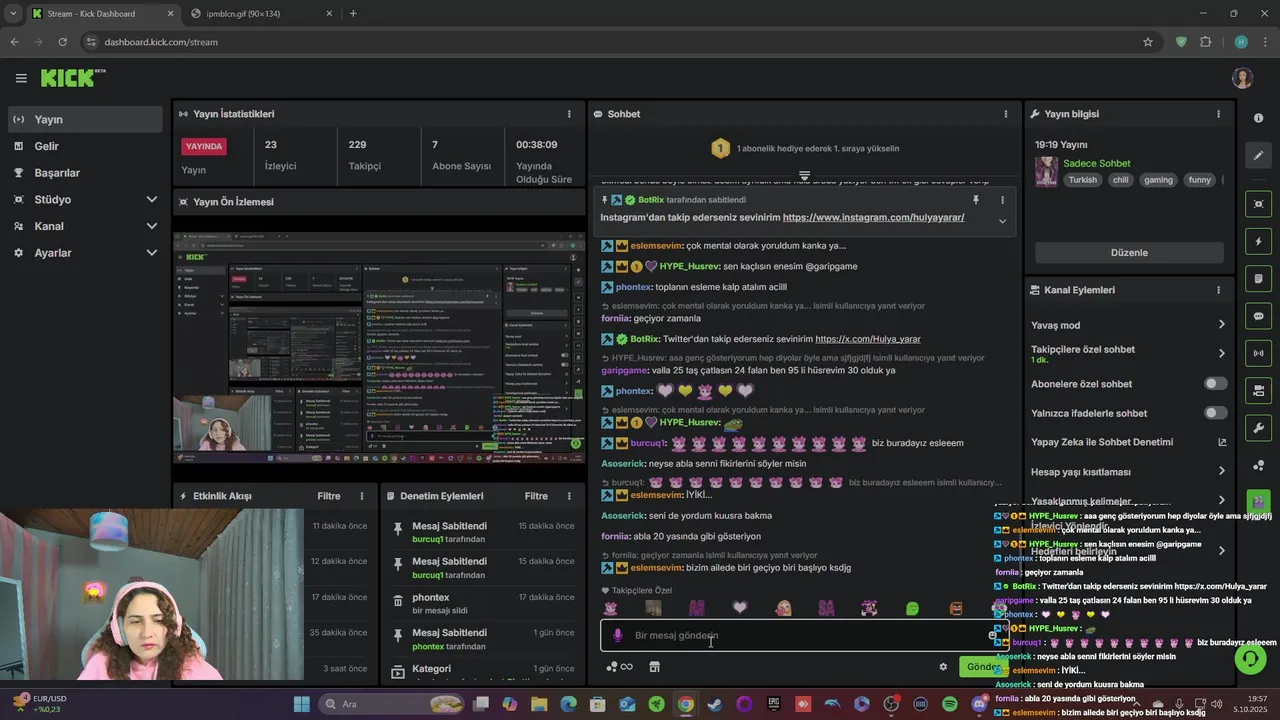
Task: Open the Instagram hulyayarar link
Action: pos(873,217)
